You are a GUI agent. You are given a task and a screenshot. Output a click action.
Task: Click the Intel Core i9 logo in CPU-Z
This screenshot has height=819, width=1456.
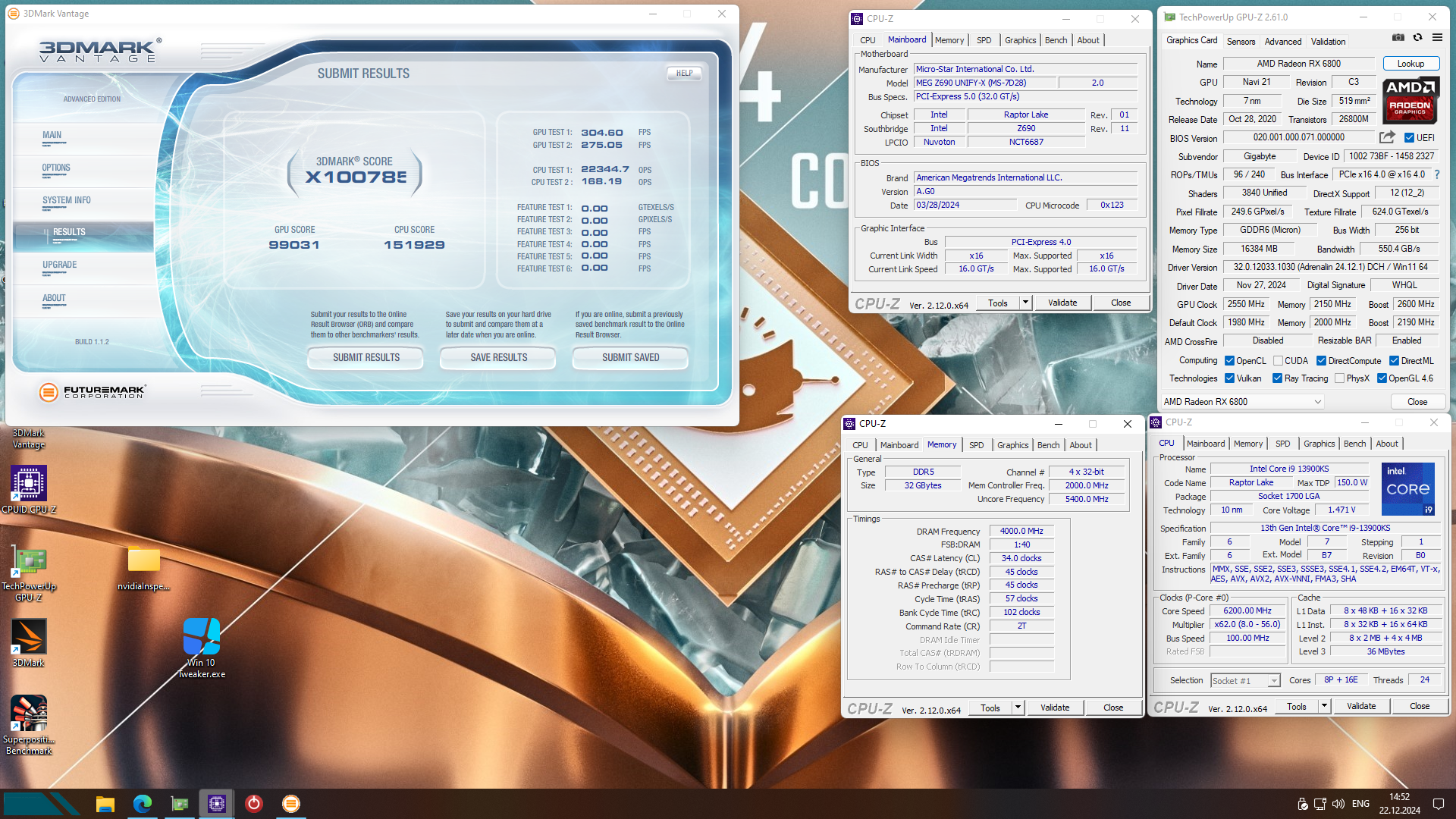1408,489
